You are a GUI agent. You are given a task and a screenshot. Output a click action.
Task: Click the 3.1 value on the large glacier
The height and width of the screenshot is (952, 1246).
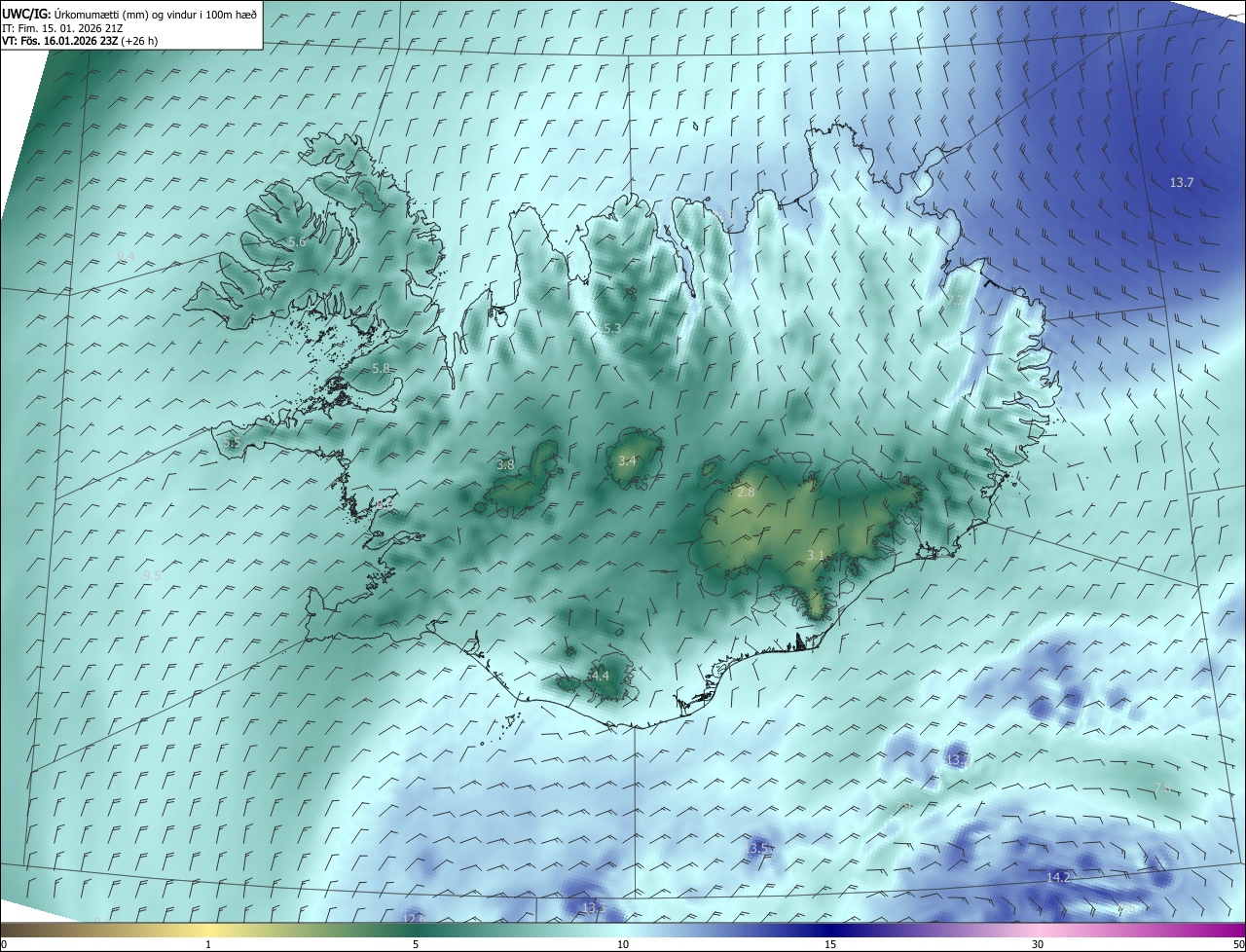[816, 555]
